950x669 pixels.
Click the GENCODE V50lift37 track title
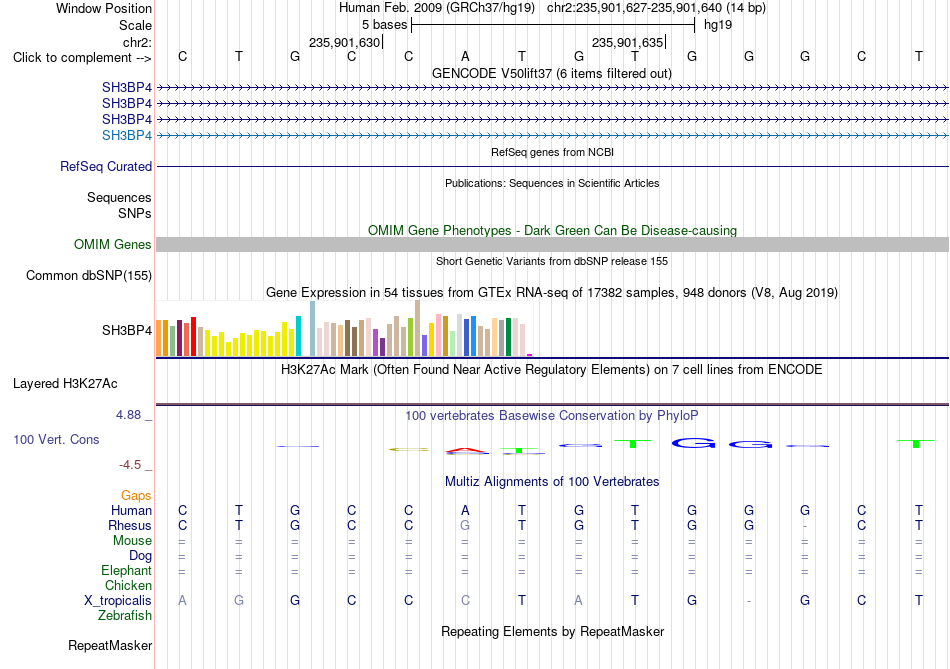pos(552,73)
